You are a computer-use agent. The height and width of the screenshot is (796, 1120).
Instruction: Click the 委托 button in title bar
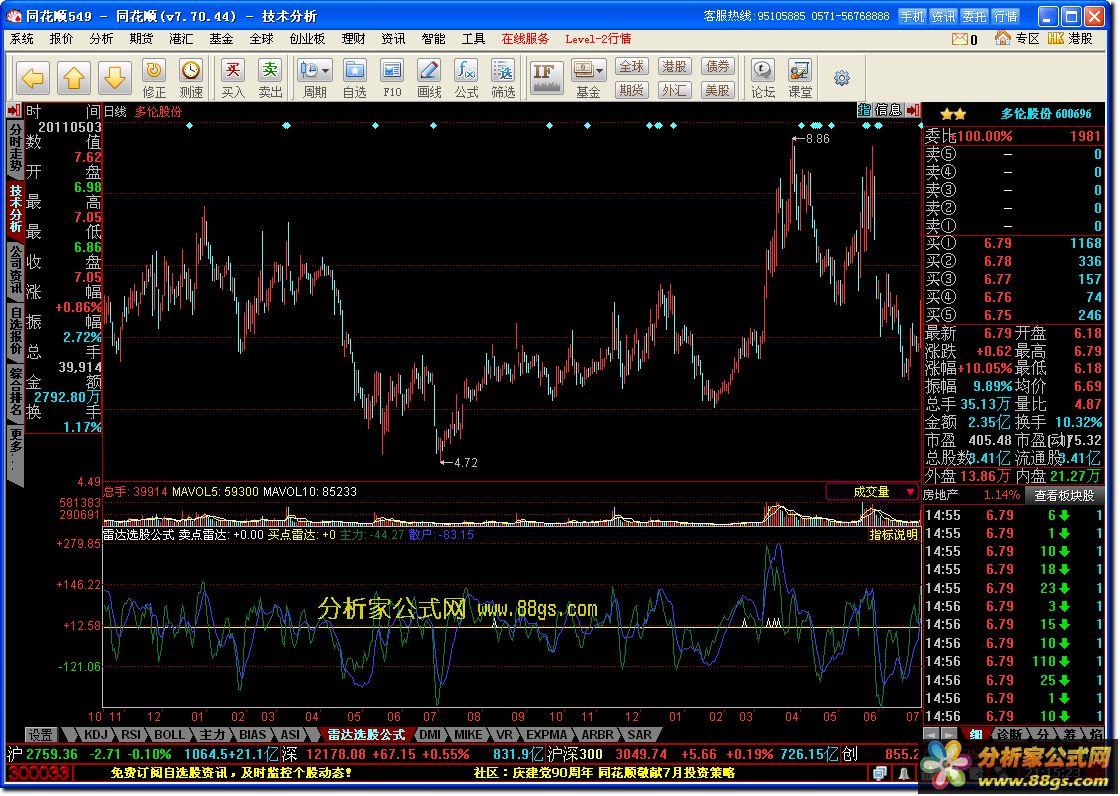coord(974,16)
